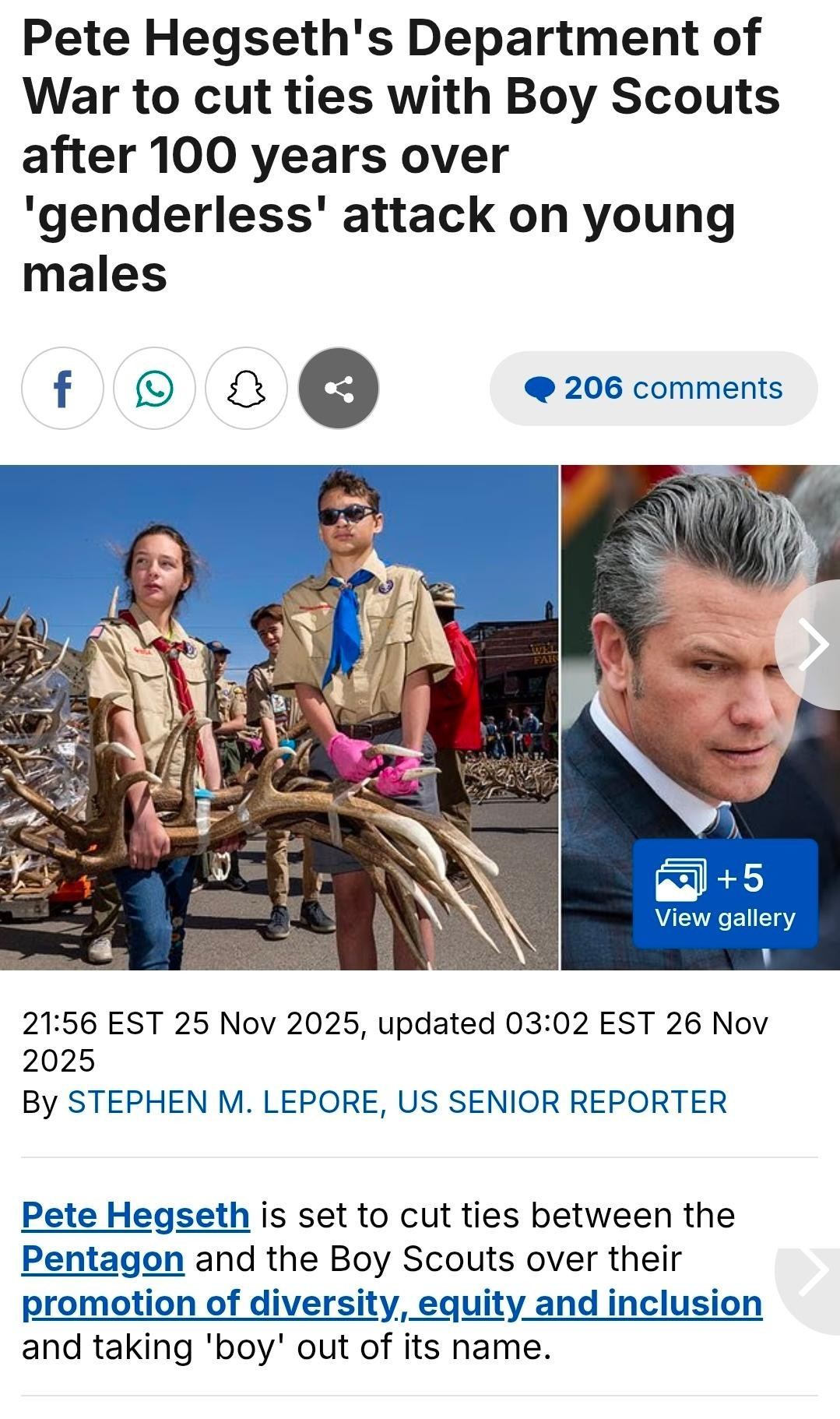
Task: Tap the faded chevron beside article text
Action: point(810,1271)
